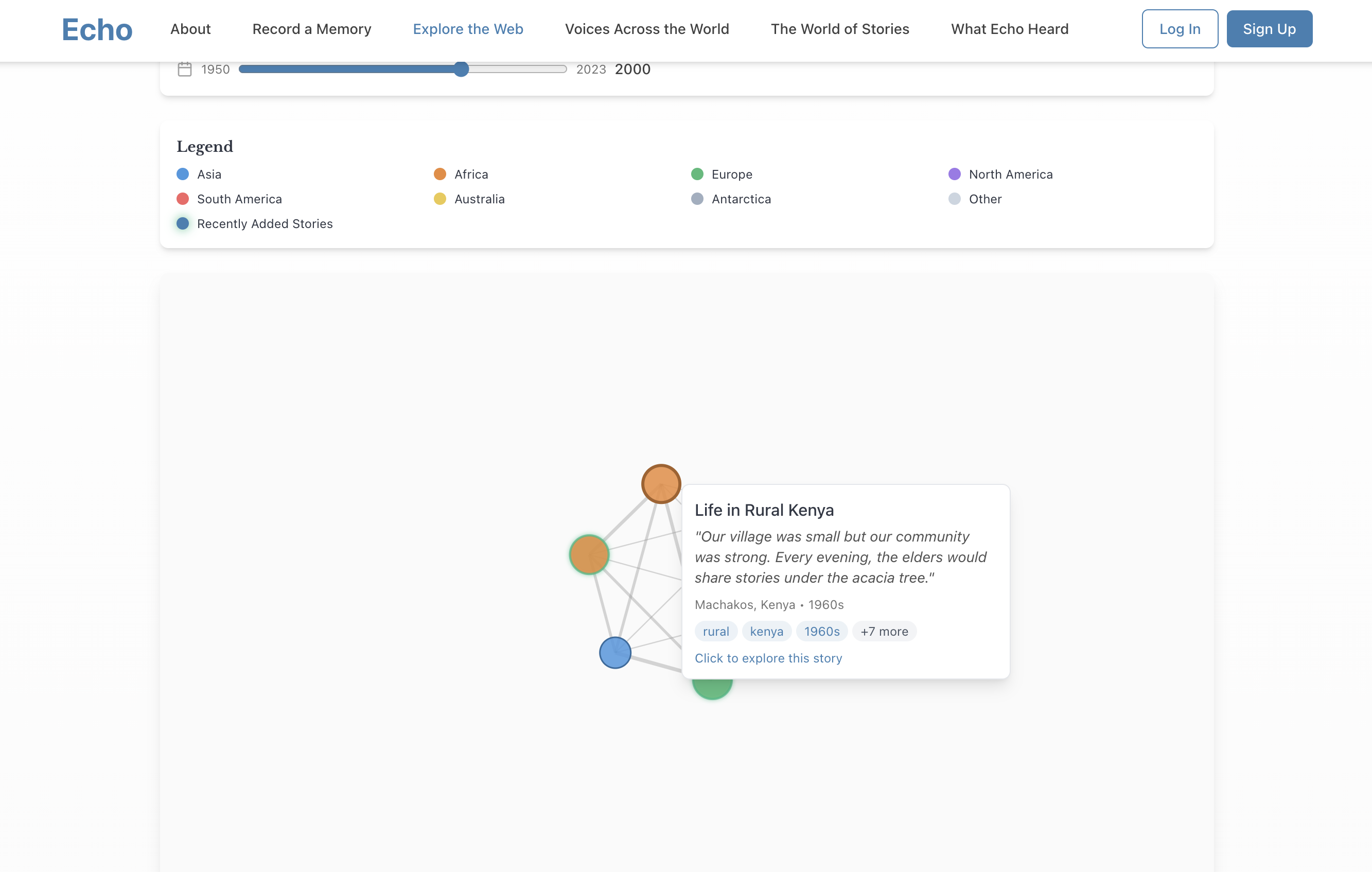Image resolution: width=1372 pixels, height=872 pixels.
Task: Expand the '+7 more' tags chip
Action: pos(884,631)
